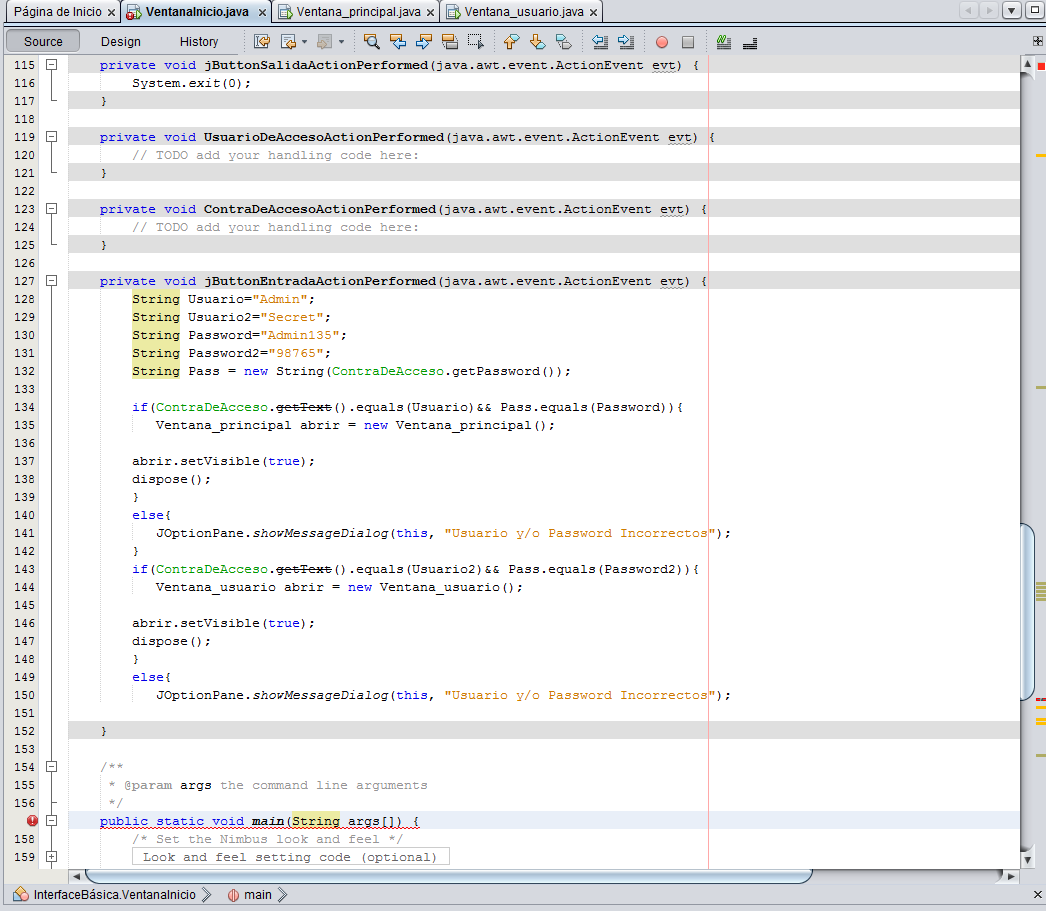This screenshot has width=1046, height=911.
Task: Collapse the UsuarioDeAccesoActionPerformed method fold
Action: (x=51, y=137)
